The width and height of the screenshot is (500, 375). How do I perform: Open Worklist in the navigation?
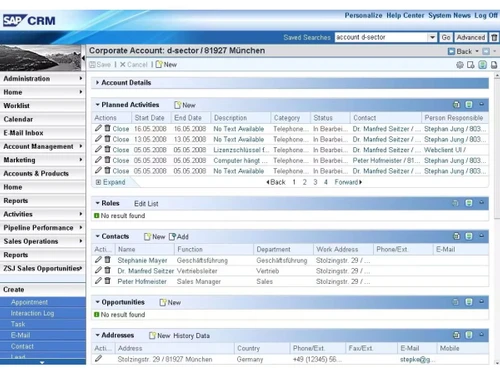coord(42,106)
